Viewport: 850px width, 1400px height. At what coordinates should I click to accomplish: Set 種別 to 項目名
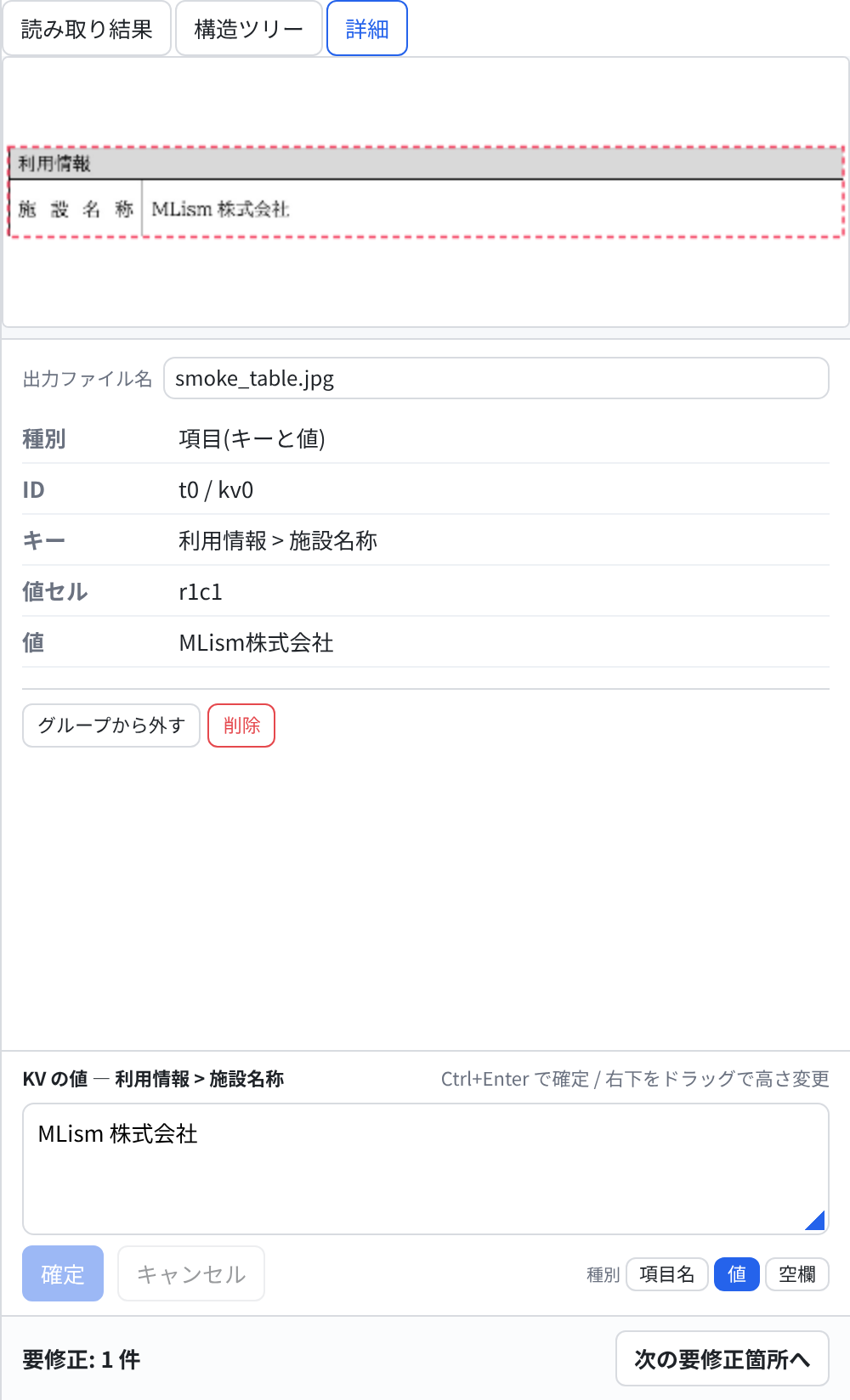point(667,1274)
